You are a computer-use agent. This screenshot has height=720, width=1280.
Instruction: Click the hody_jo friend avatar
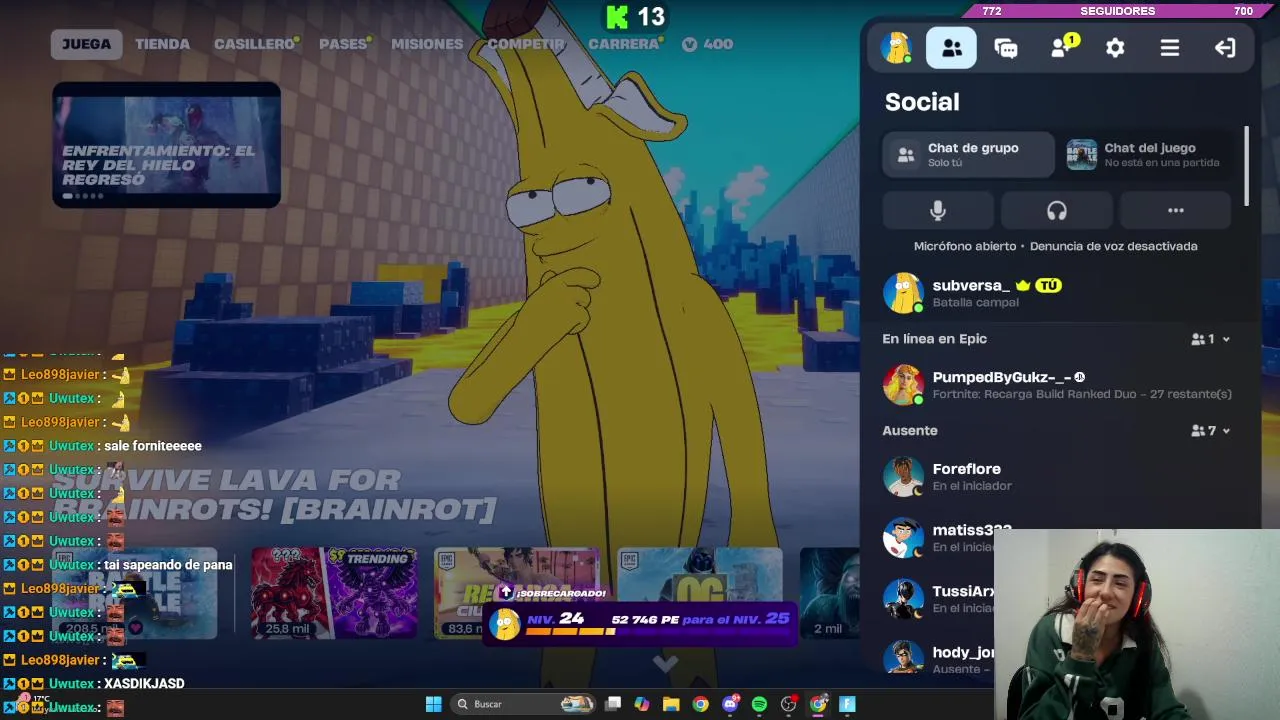(903, 658)
